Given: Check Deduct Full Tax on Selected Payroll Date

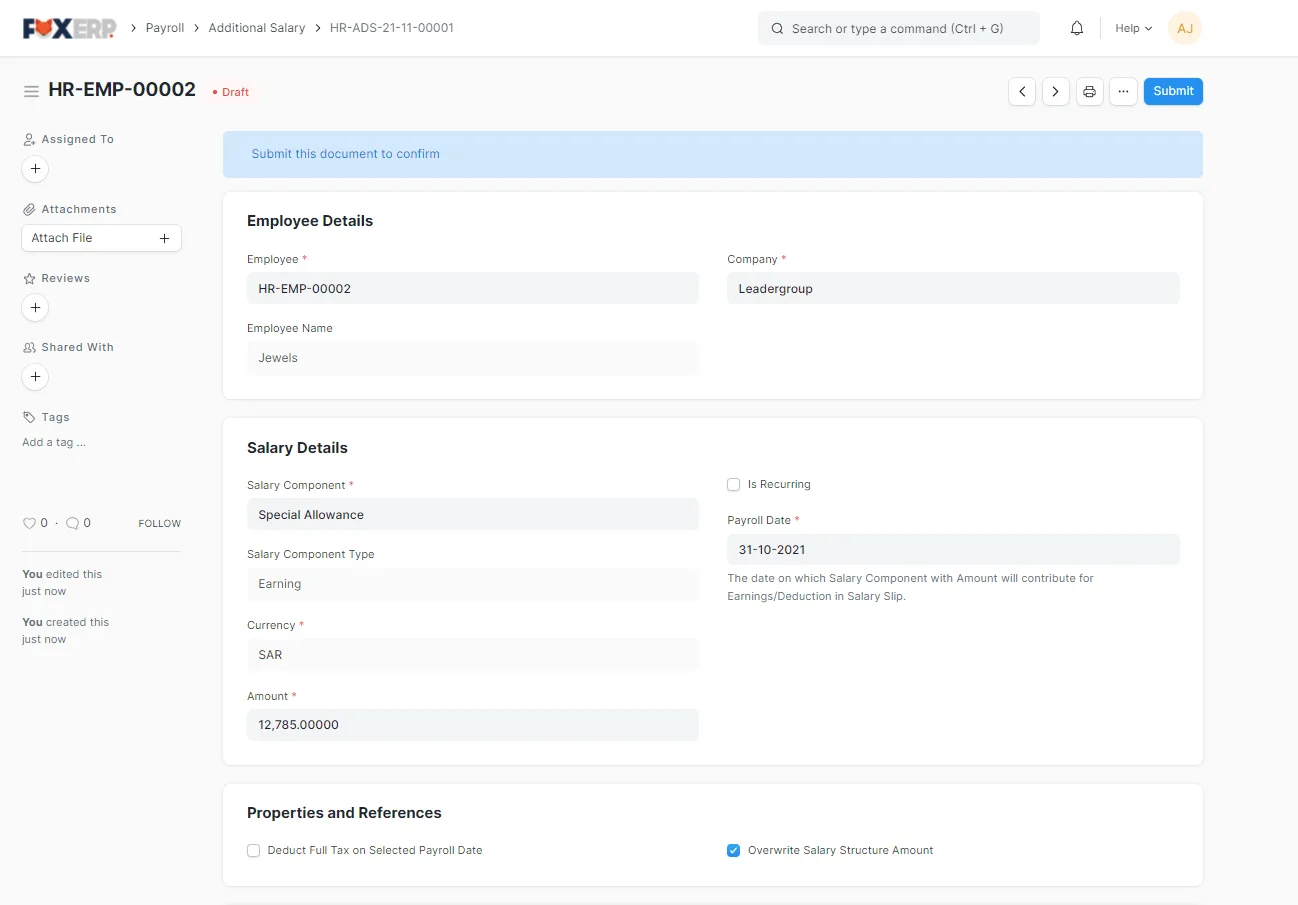Looking at the screenshot, I should coord(254,850).
